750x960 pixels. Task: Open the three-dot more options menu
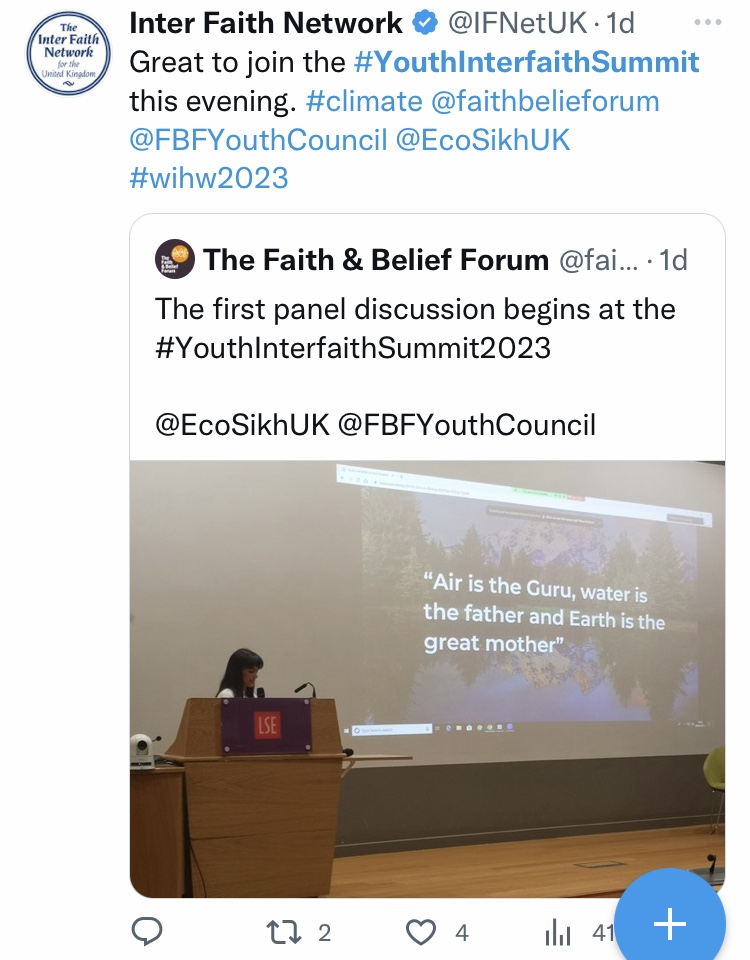pyautogui.click(x=707, y=22)
